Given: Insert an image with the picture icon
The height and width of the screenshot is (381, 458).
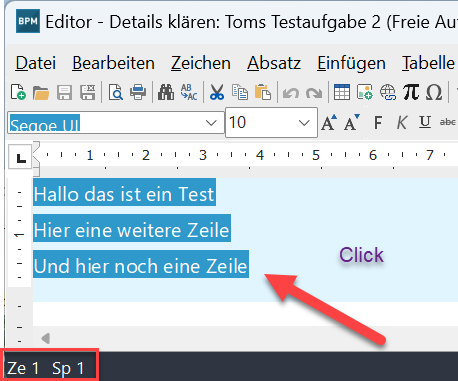Looking at the screenshot, I should (x=365, y=92).
